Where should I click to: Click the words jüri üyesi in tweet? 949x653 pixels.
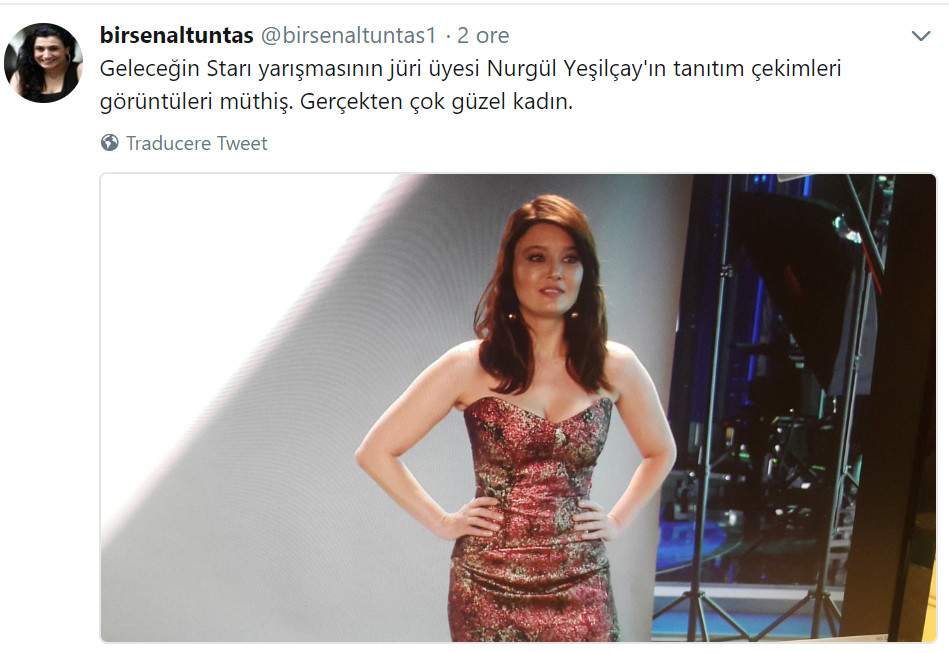[x=435, y=69]
